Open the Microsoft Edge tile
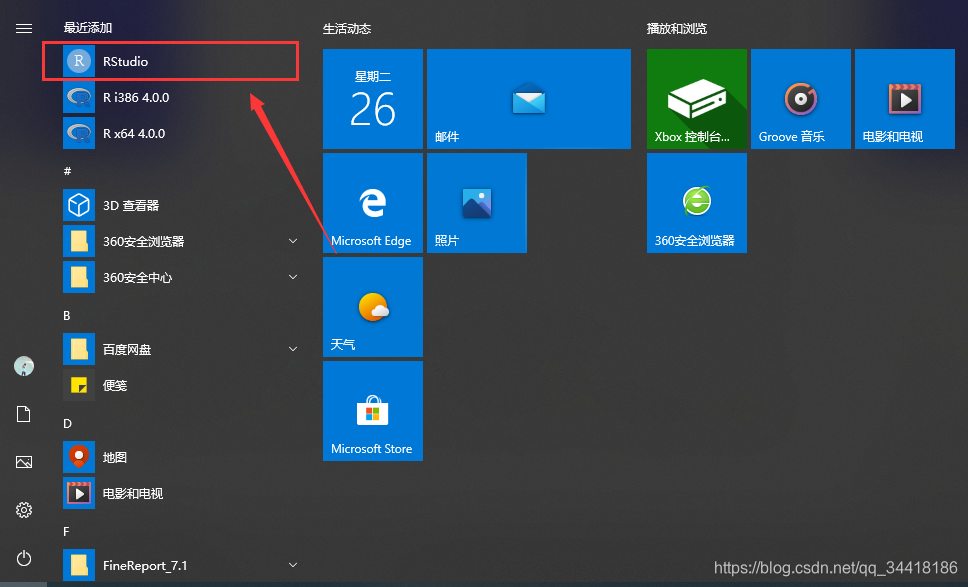Viewport: 968px width, 587px height. coord(373,203)
